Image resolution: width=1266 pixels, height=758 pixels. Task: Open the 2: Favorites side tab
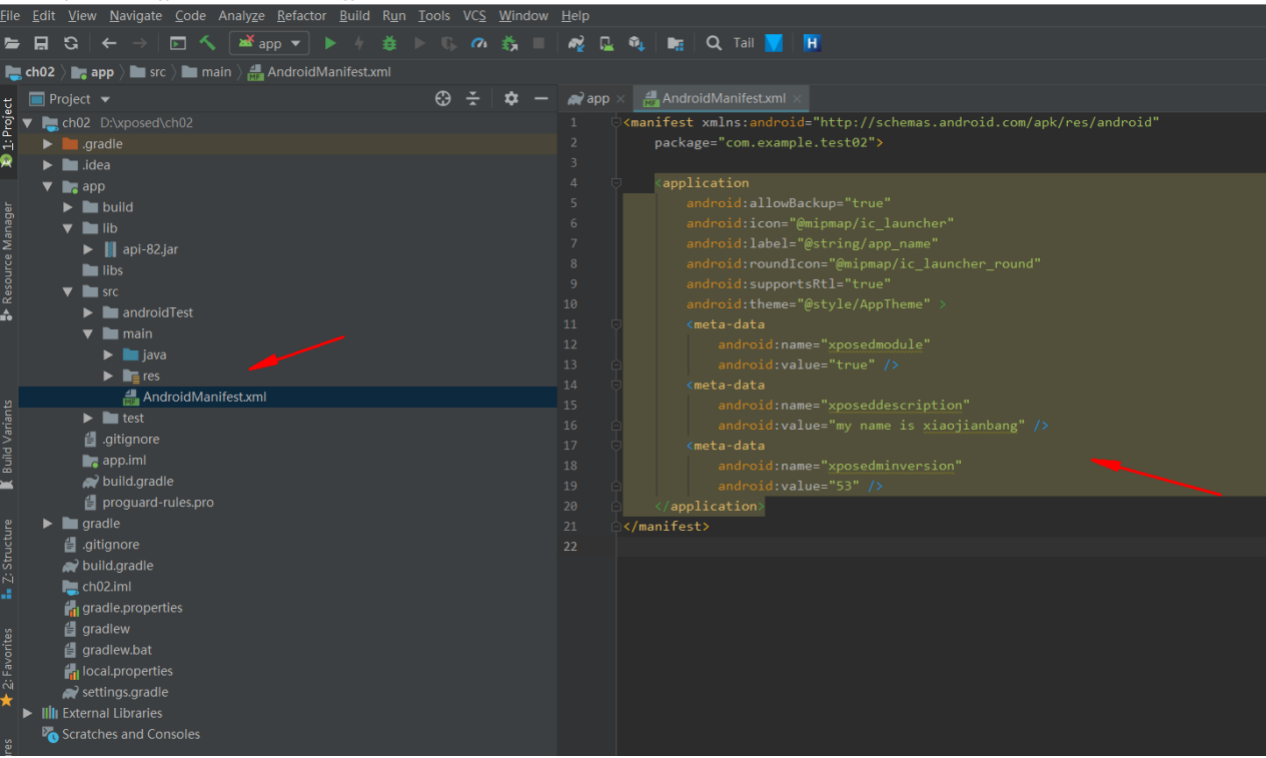tap(8, 666)
